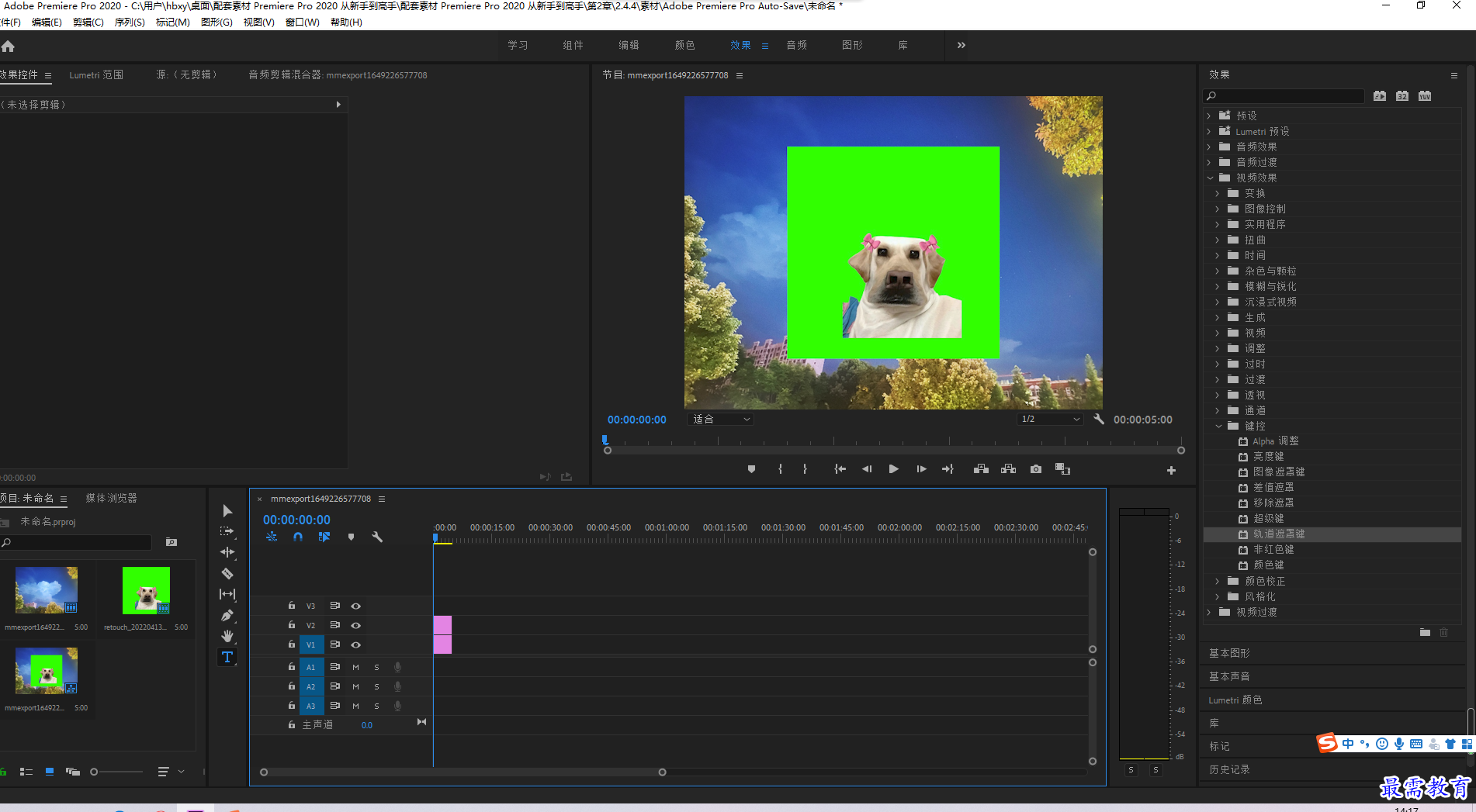Screen dimensions: 1476x812
Task: Expand the 音频效果 folder
Action: (x=1208, y=147)
